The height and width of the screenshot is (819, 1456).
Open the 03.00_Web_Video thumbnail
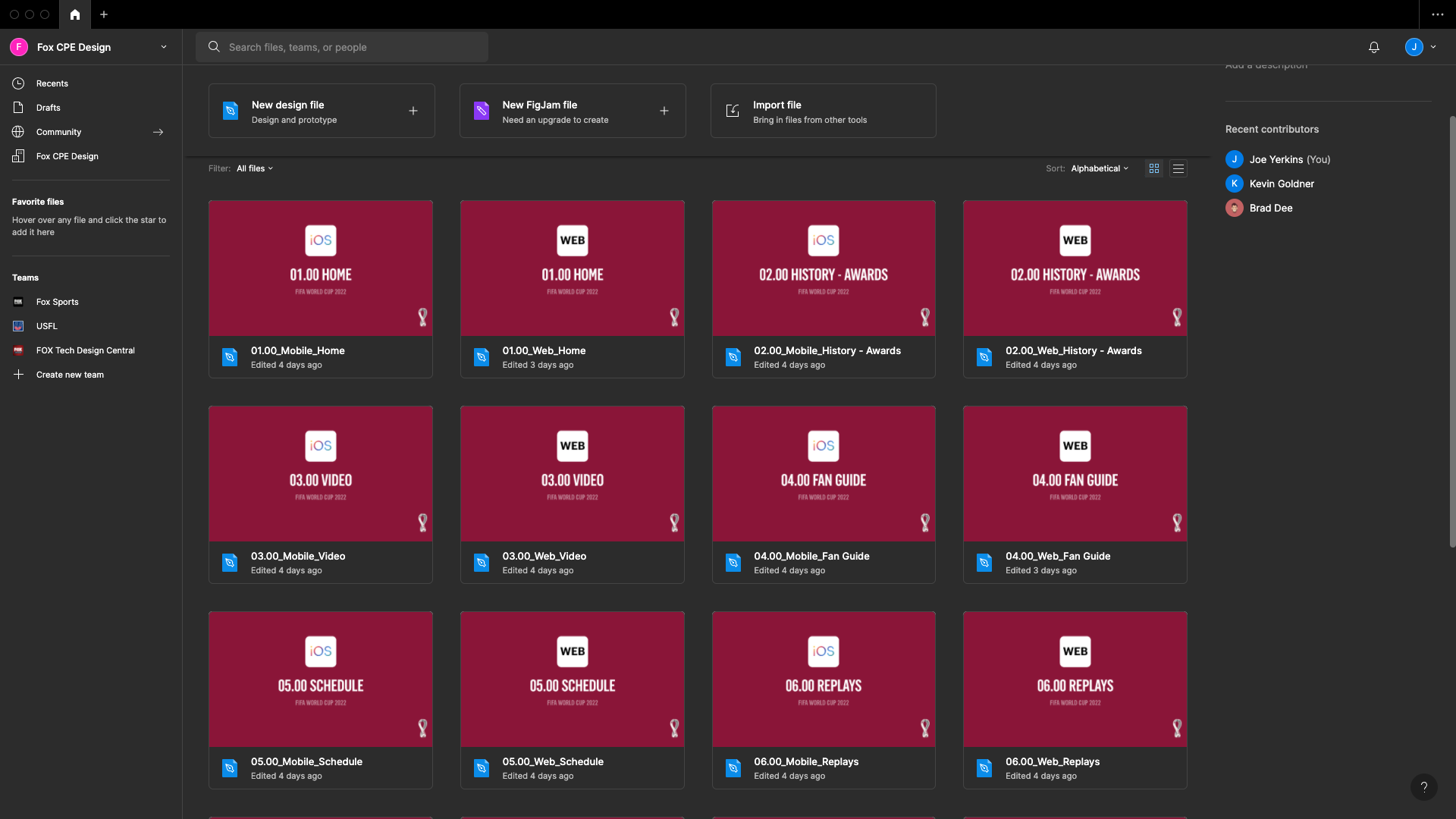573,474
